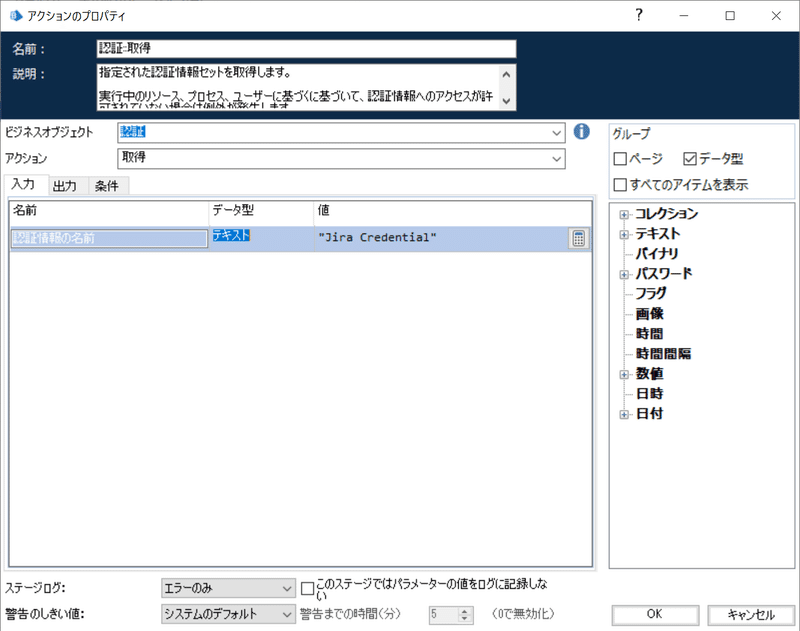Expand the パスワード tree node
This screenshot has height=631, width=800.
point(624,274)
